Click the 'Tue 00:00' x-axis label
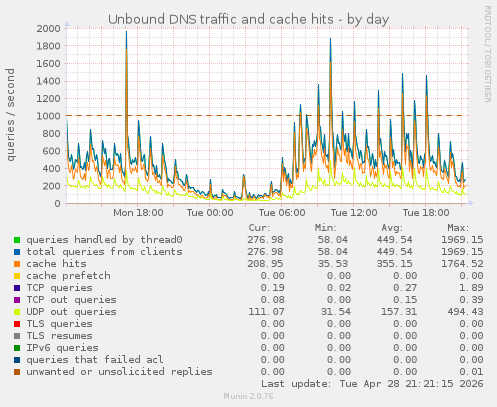This screenshot has height=407, width=497. click(210, 213)
